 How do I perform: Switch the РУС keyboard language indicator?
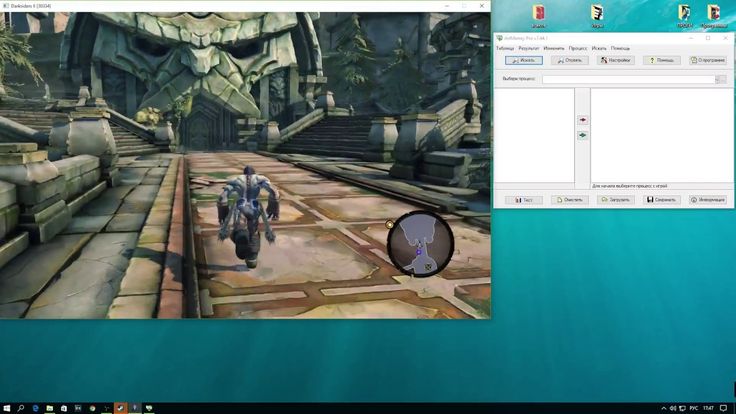point(694,408)
